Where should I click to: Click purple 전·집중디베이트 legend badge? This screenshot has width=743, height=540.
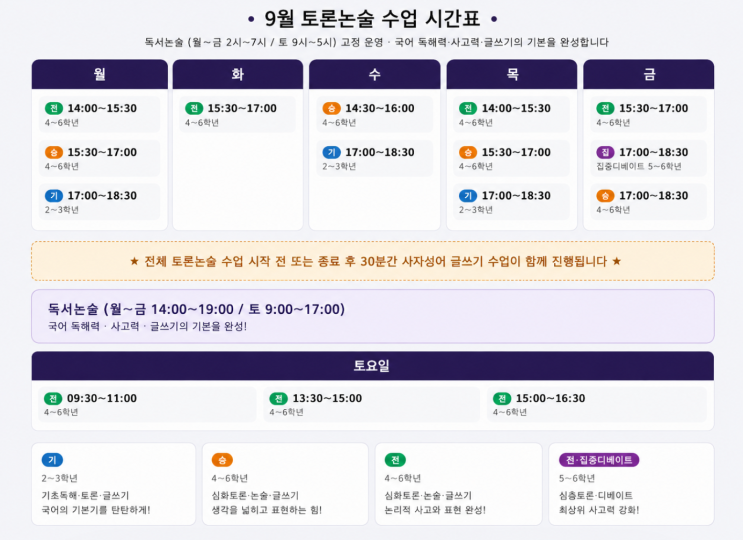pos(599,460)
